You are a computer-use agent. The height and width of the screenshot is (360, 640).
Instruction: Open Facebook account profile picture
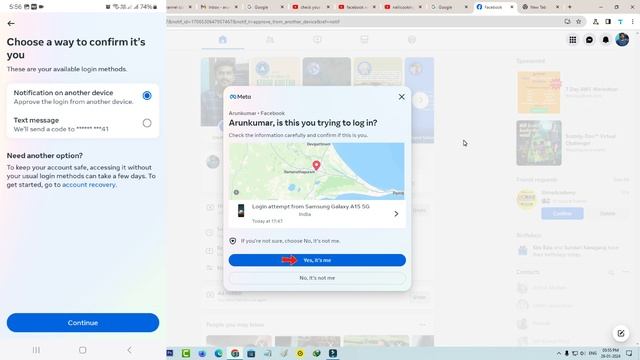pos(622,40)
